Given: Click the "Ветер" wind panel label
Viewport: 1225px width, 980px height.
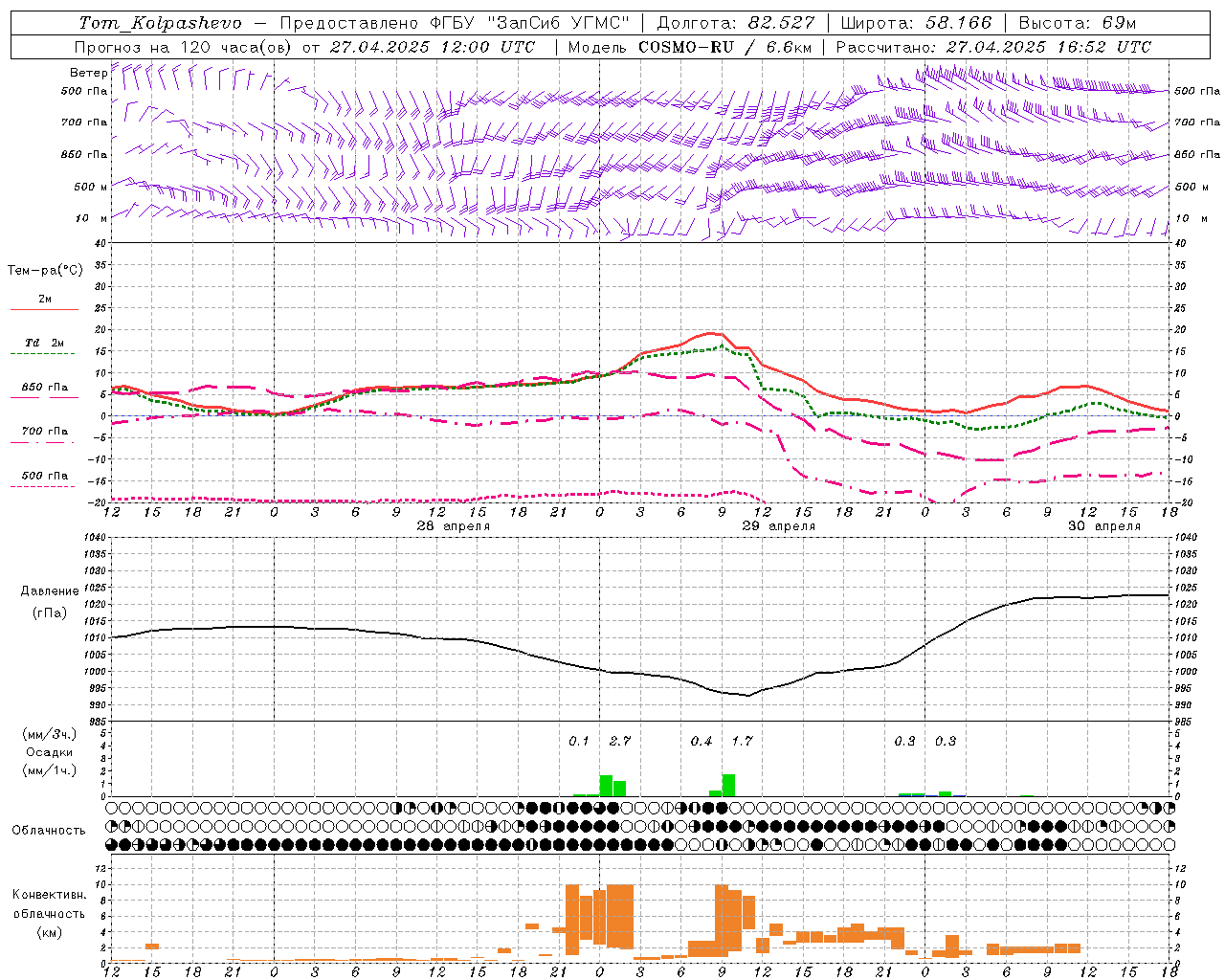Looking at the screenshot, I should tap(88, 73).
